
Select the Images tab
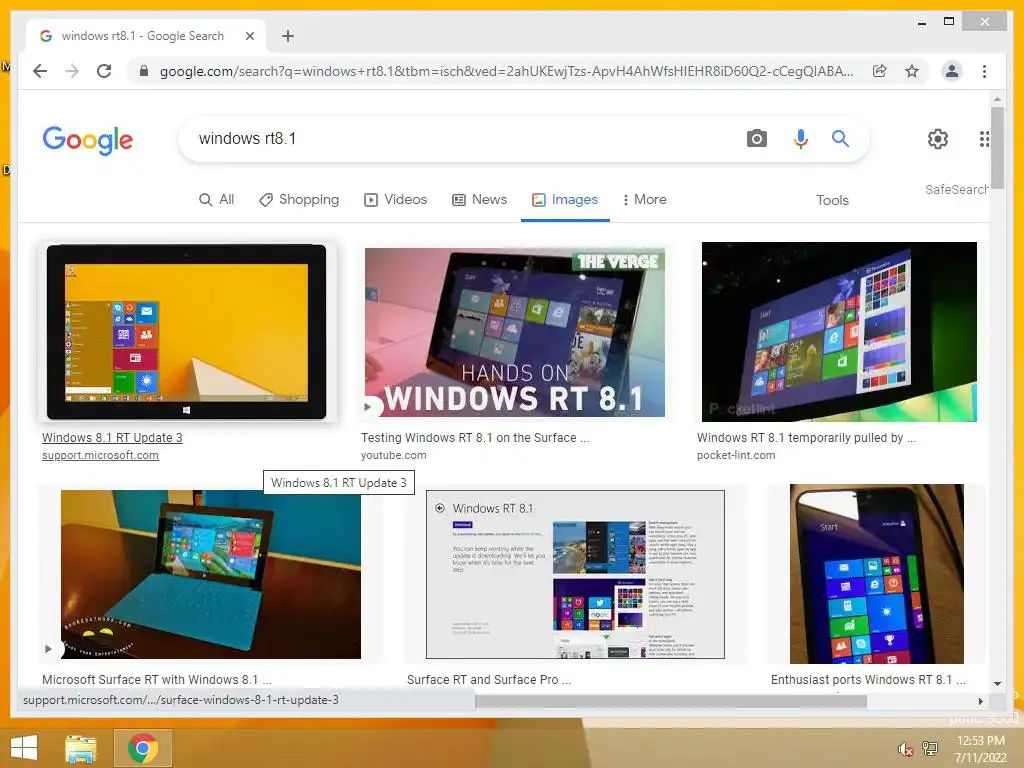pos(565,200)
